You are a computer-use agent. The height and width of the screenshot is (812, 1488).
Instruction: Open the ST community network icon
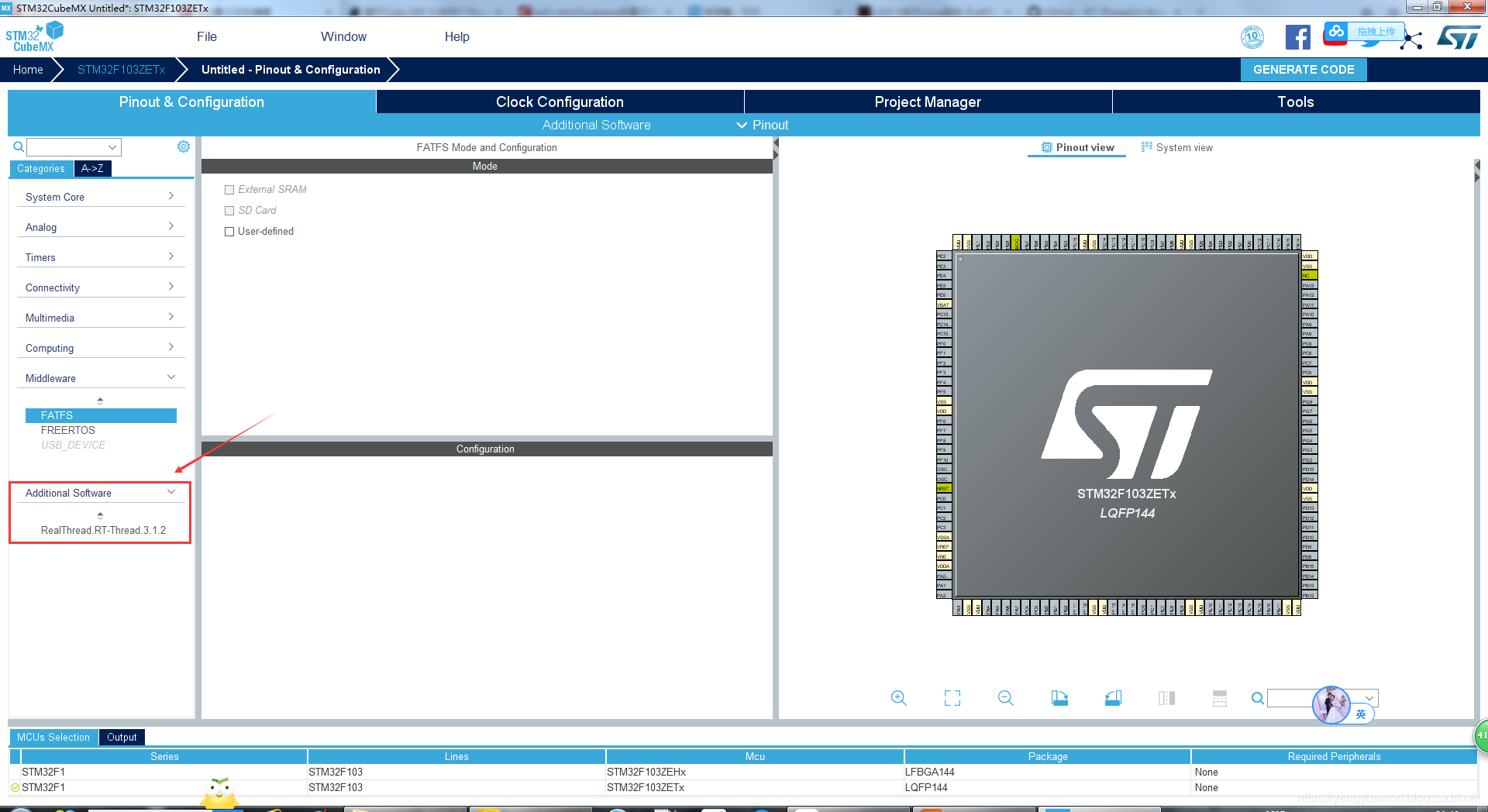[1412, 40]
